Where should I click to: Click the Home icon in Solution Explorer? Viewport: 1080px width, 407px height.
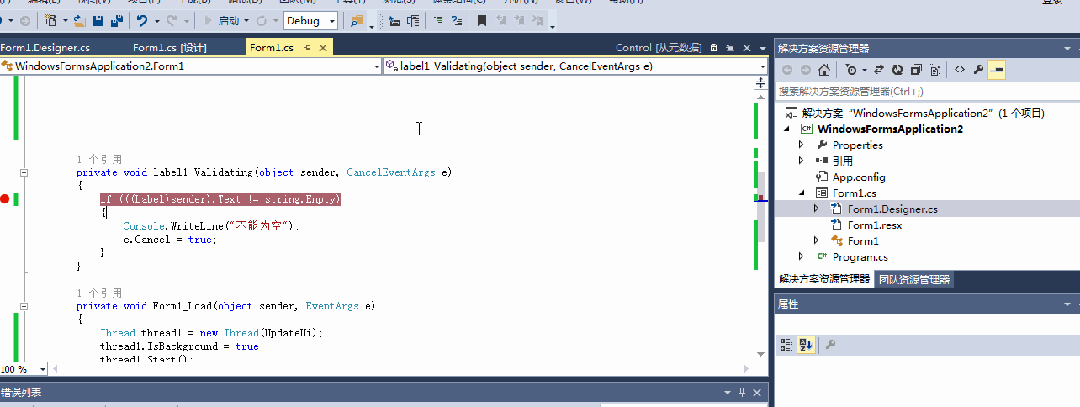click(823, 69)
